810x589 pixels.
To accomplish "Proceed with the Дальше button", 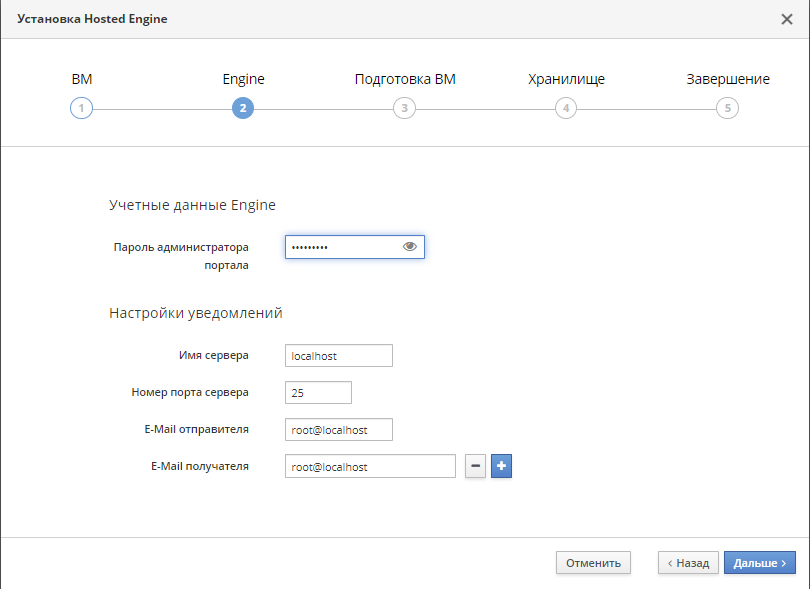I will click(x=759, y=563).
